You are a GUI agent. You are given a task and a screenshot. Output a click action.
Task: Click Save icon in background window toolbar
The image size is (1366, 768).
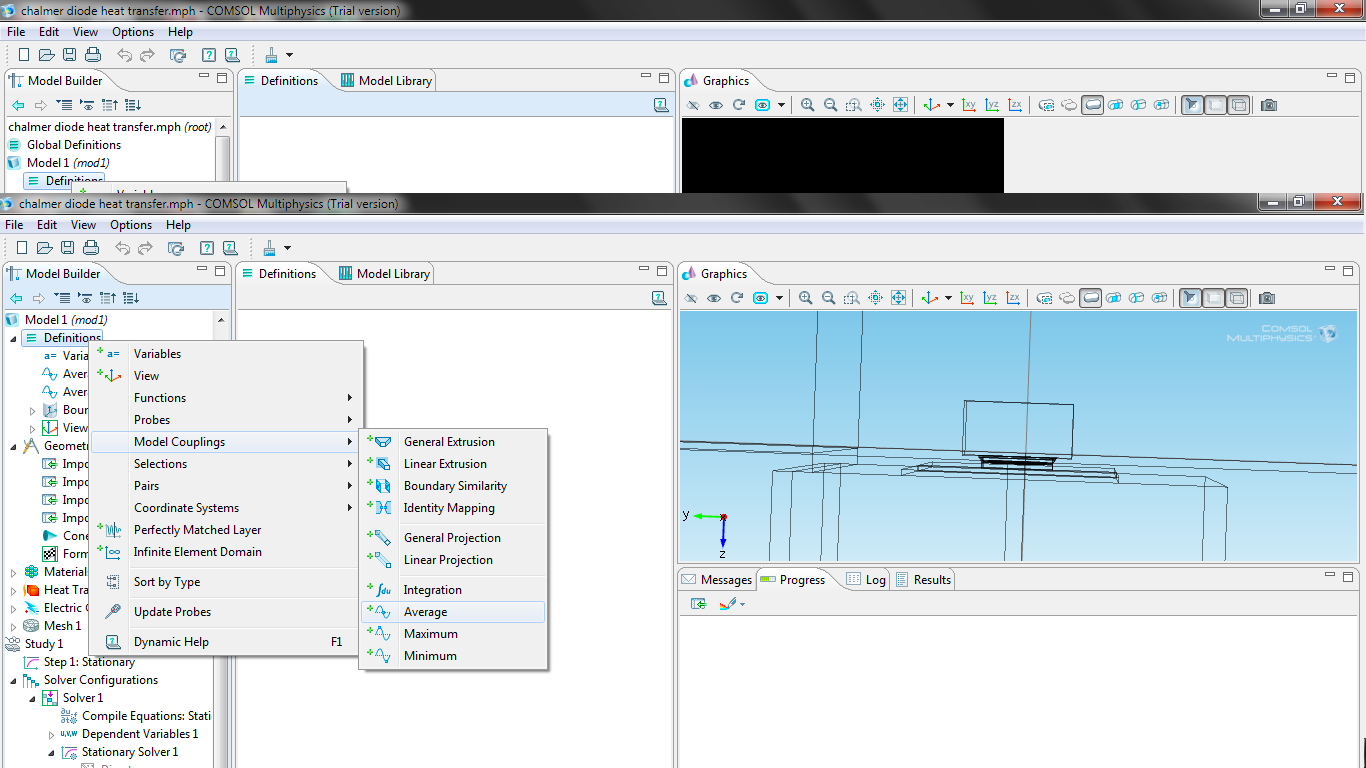coord(70,55)
